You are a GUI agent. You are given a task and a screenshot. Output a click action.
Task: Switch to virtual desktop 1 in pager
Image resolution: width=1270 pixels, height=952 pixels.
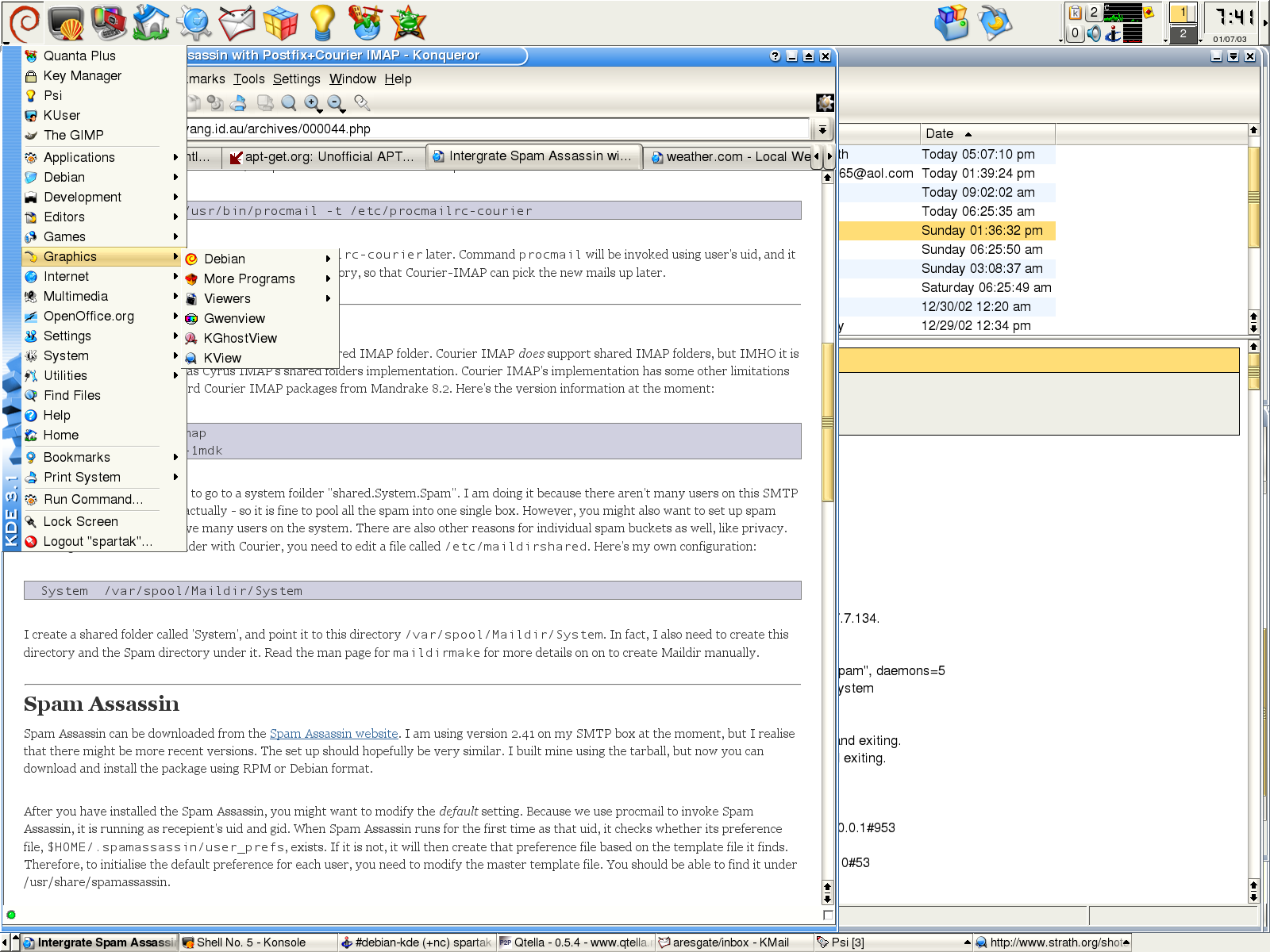click(x=1183, y=13)
